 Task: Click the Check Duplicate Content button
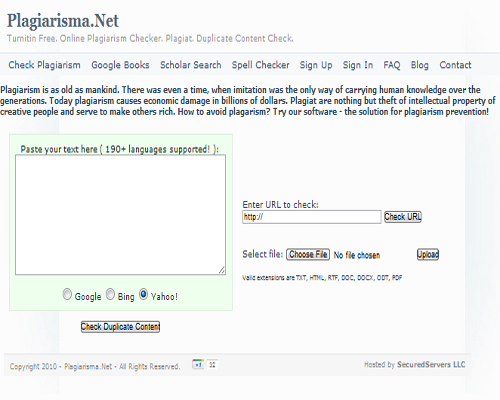coord(120,327)
